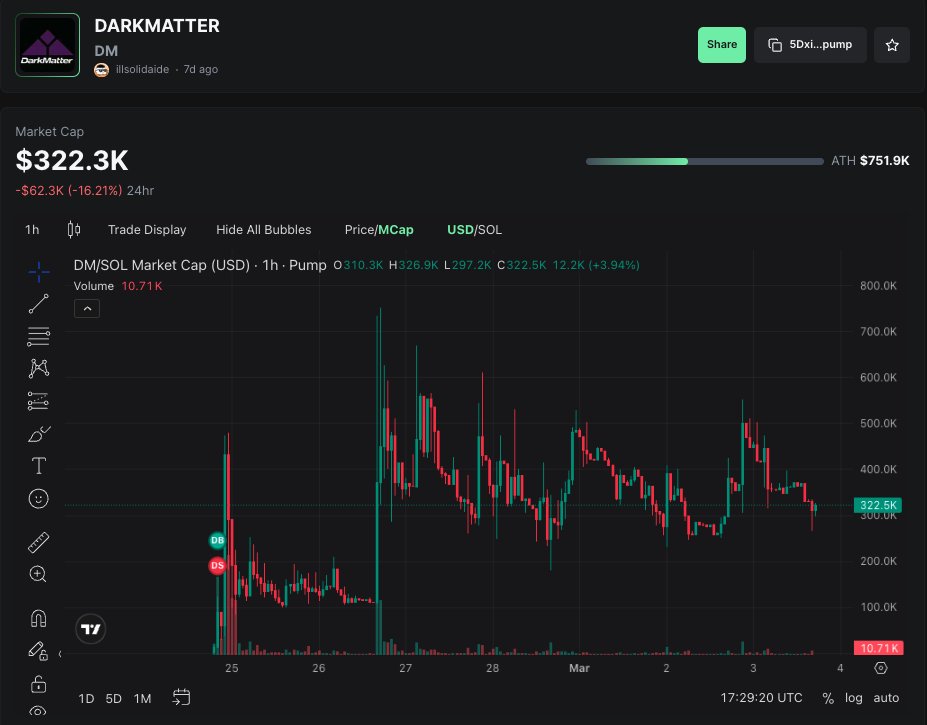Click the -$62.3K (-16.21%) change text
The height and width of the screenshot is (725, 927).
[x=69, y=190]
